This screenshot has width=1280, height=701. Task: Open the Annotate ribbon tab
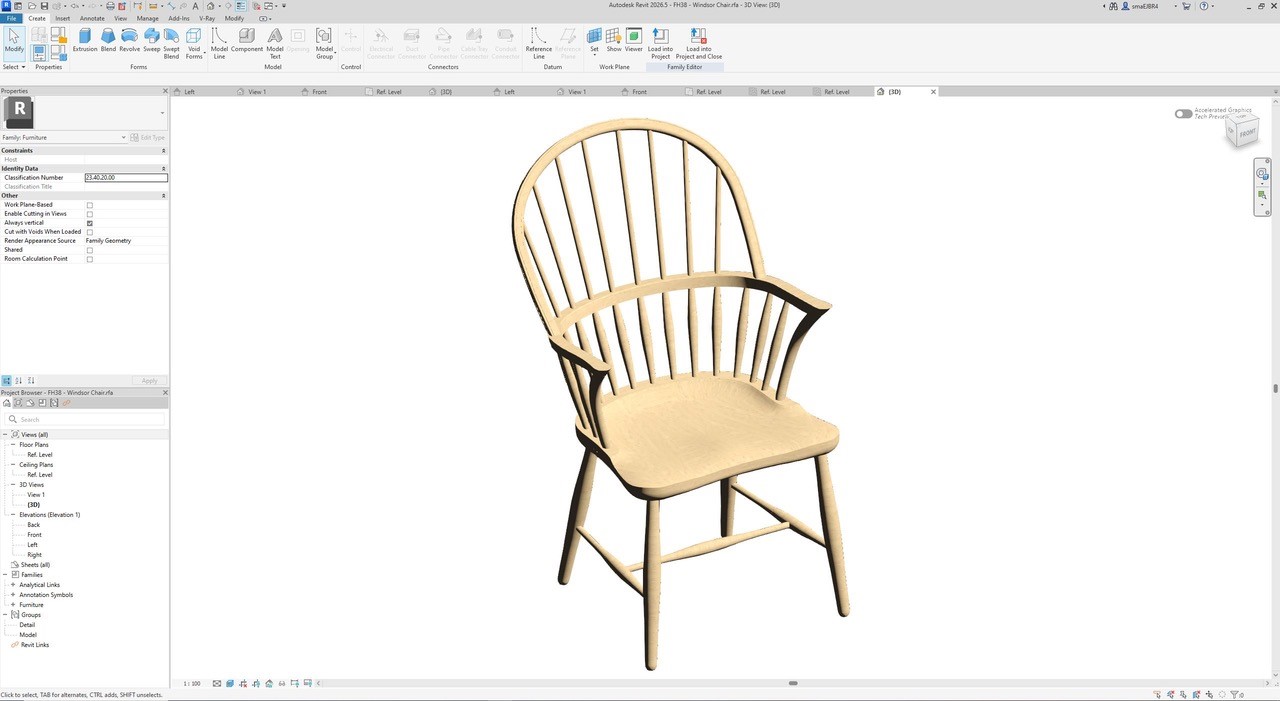point(92,18)
